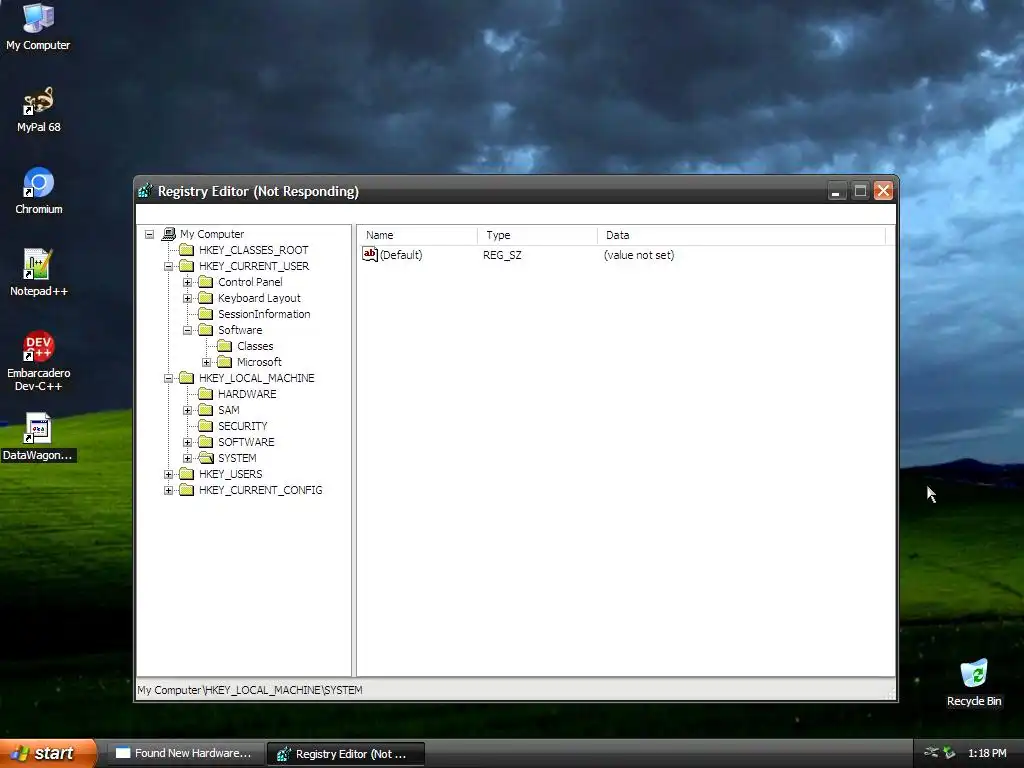Minimize the Registry Editor window
The image size is (1024, 768).
[837, 191]
